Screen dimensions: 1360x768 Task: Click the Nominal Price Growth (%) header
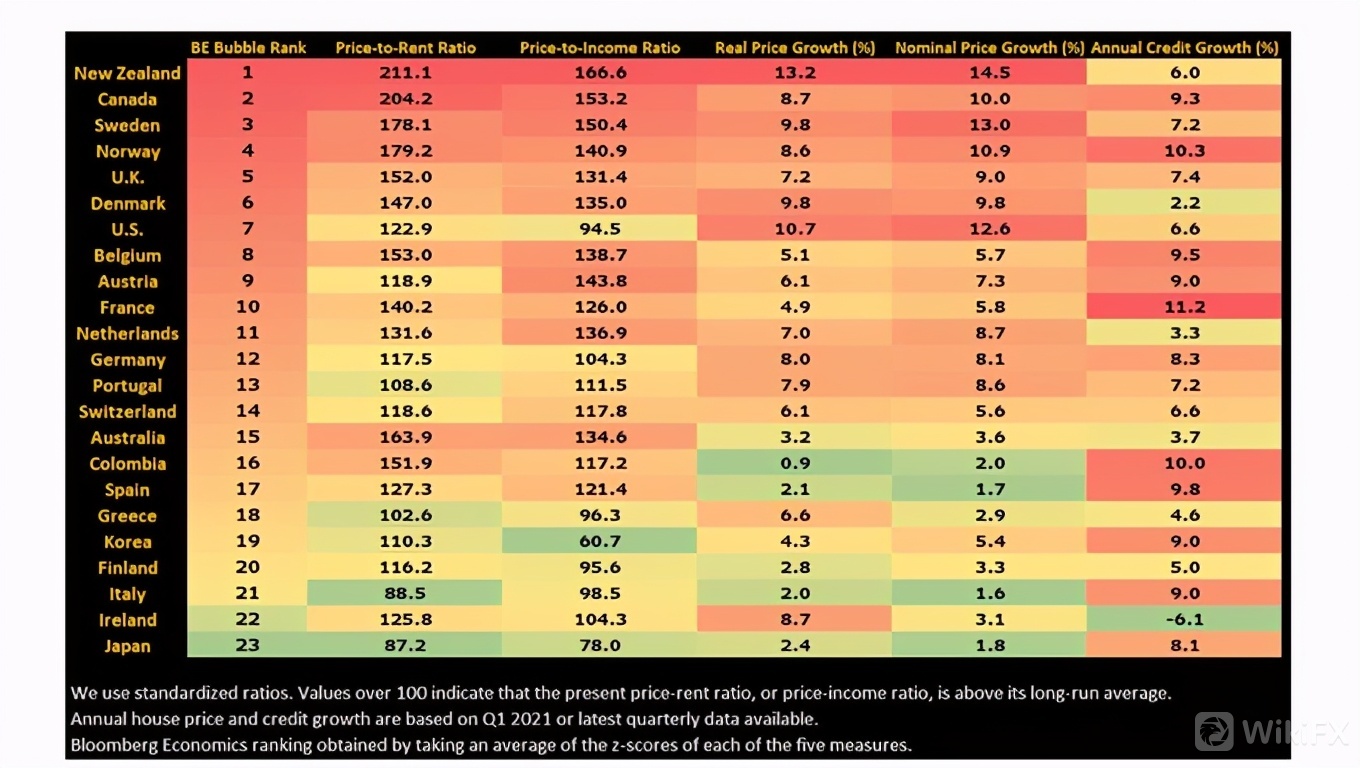(x=989, y=47)
